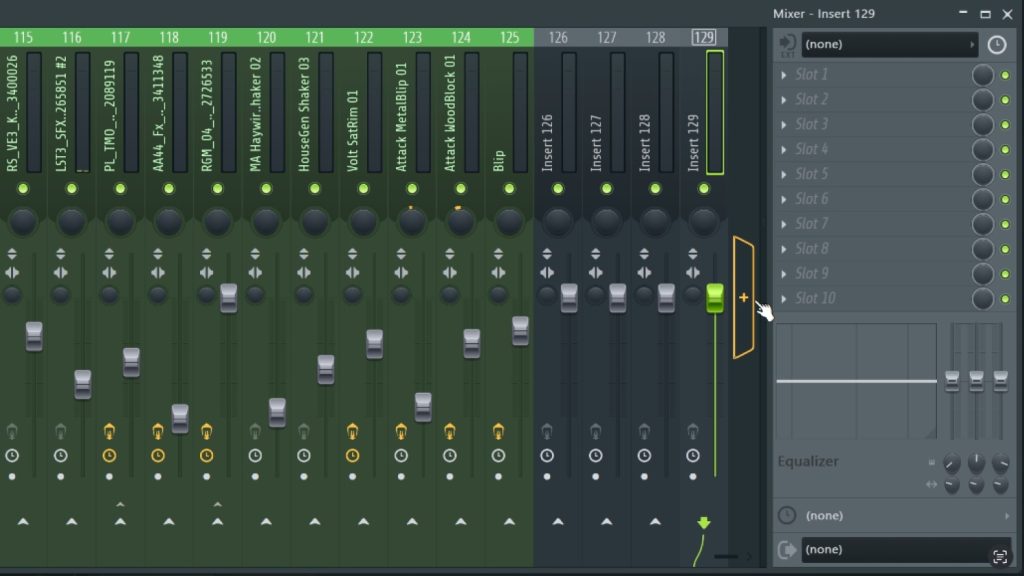Select mixer track 123 header
The height and width of the screenshot is (576, 1024).
tap(412, 37)
